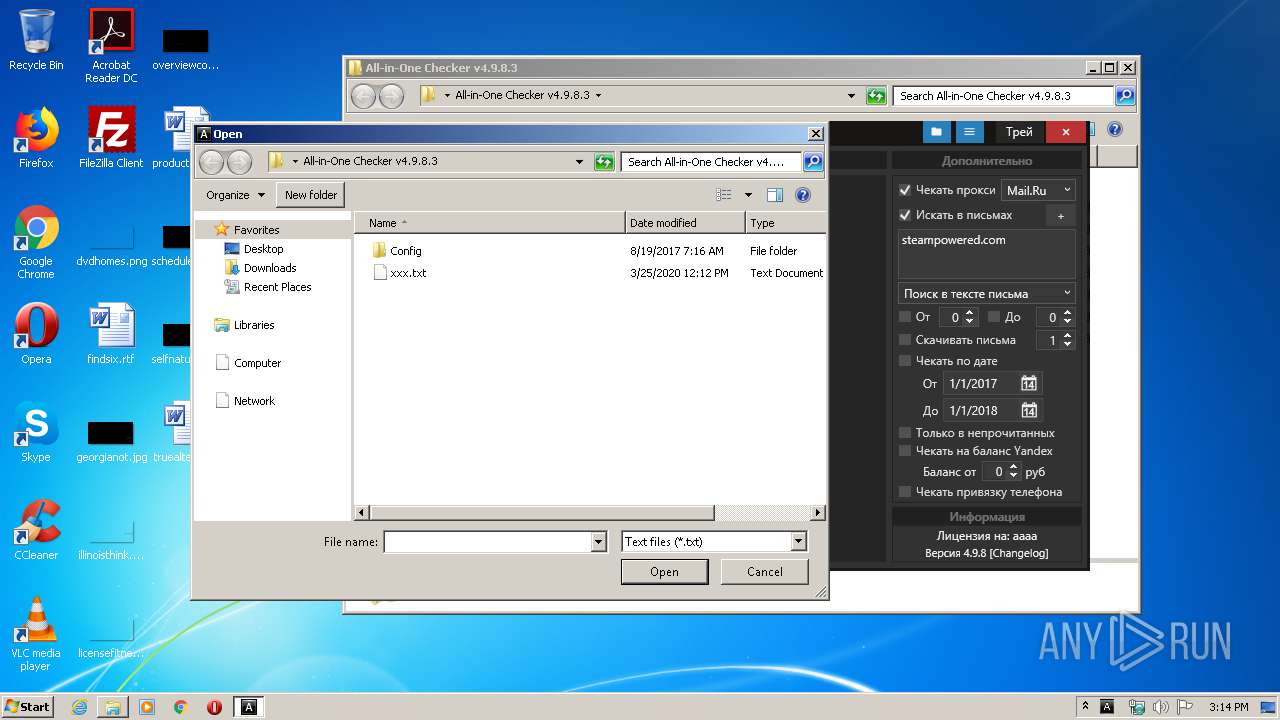Image resolution: width=1280 pixels, height=720 pixels.
Task: Open the Changelog link in the Информация section
Action: [1019, 553]
